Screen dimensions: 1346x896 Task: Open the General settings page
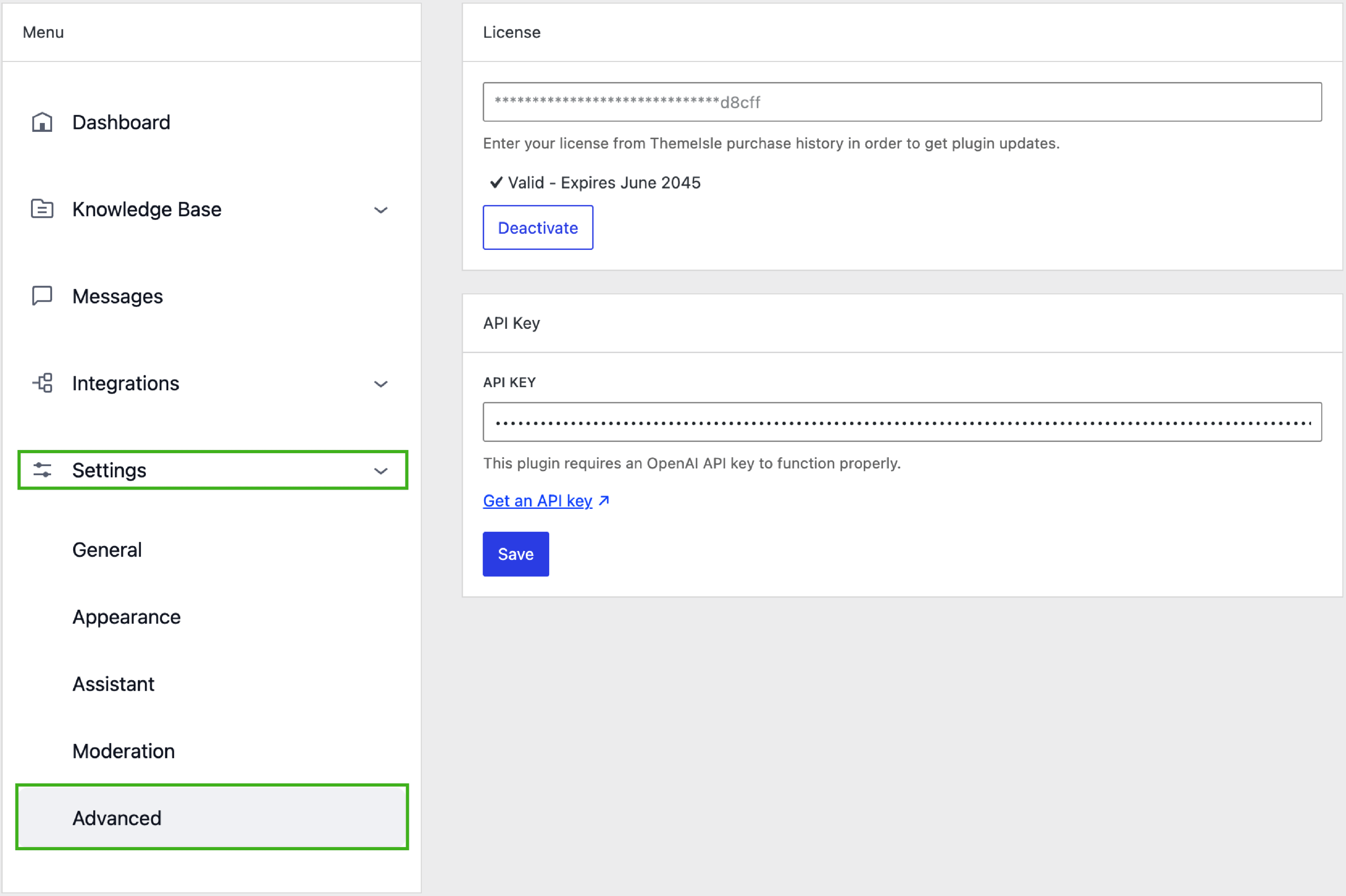(x=107, y=550)
